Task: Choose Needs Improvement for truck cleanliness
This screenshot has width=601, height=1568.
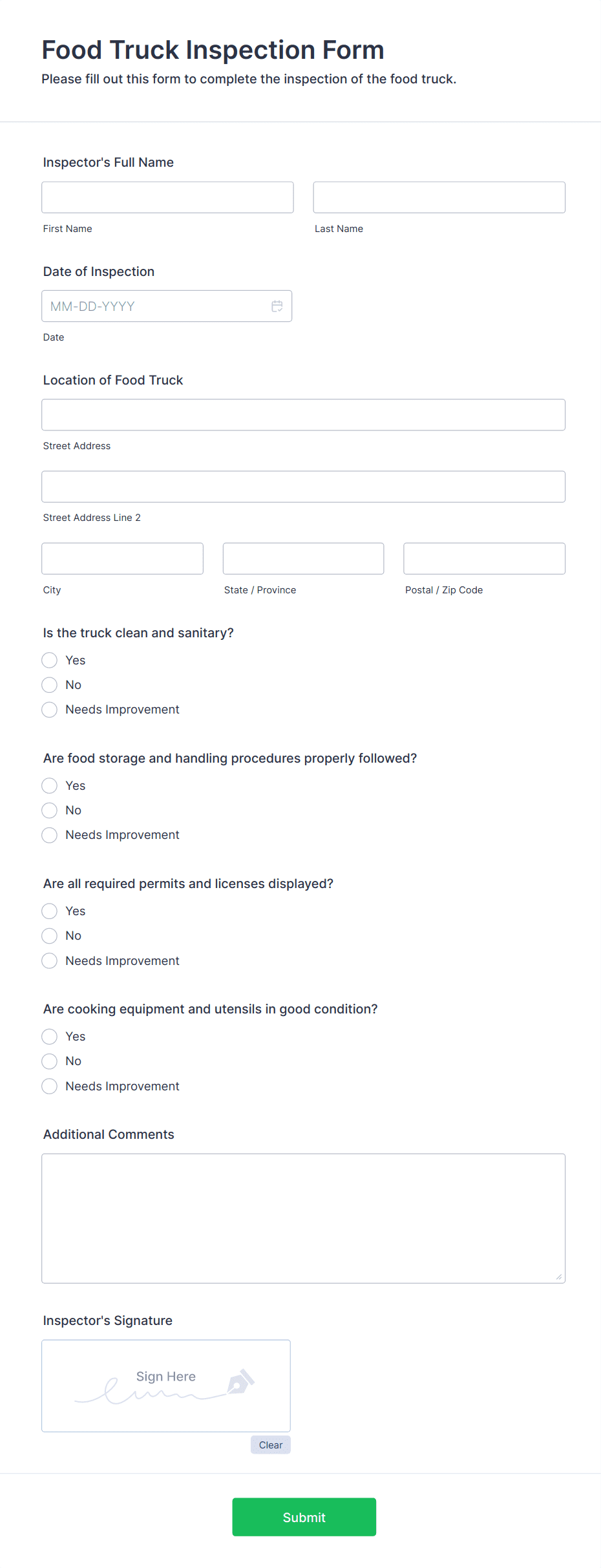Action: pyautogui.click(x=50, y=710)
